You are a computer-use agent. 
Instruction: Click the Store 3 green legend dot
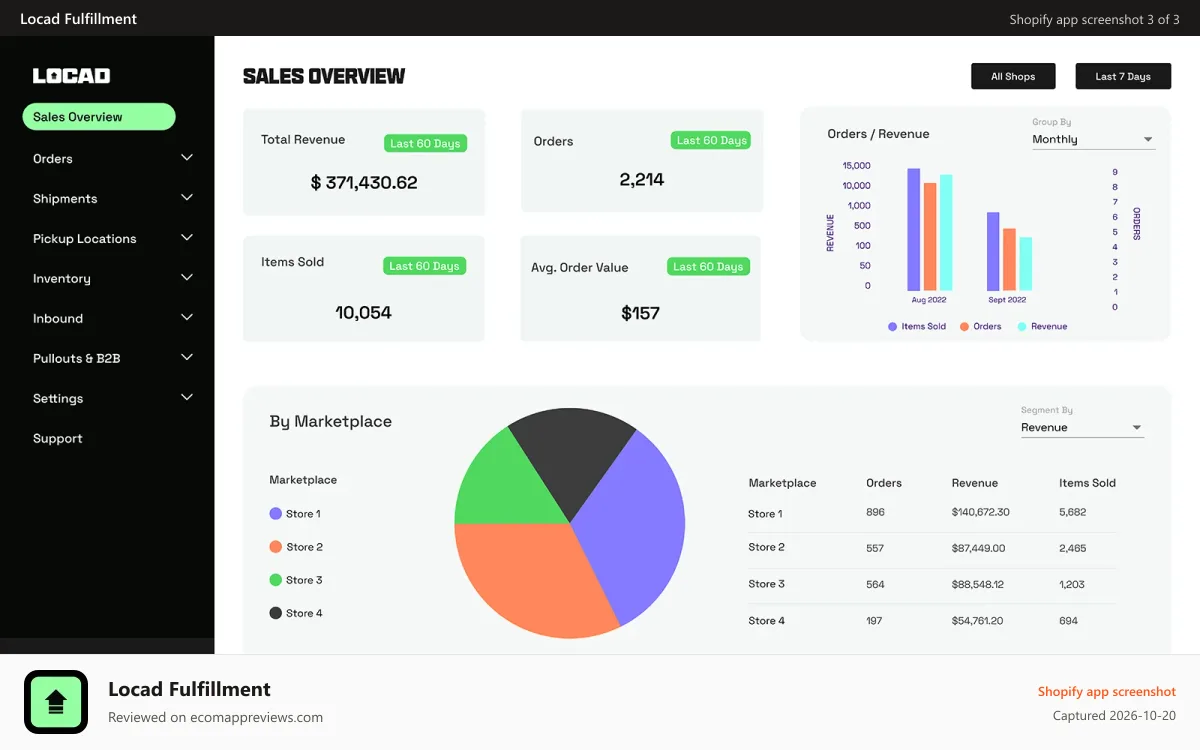(276, 580)
